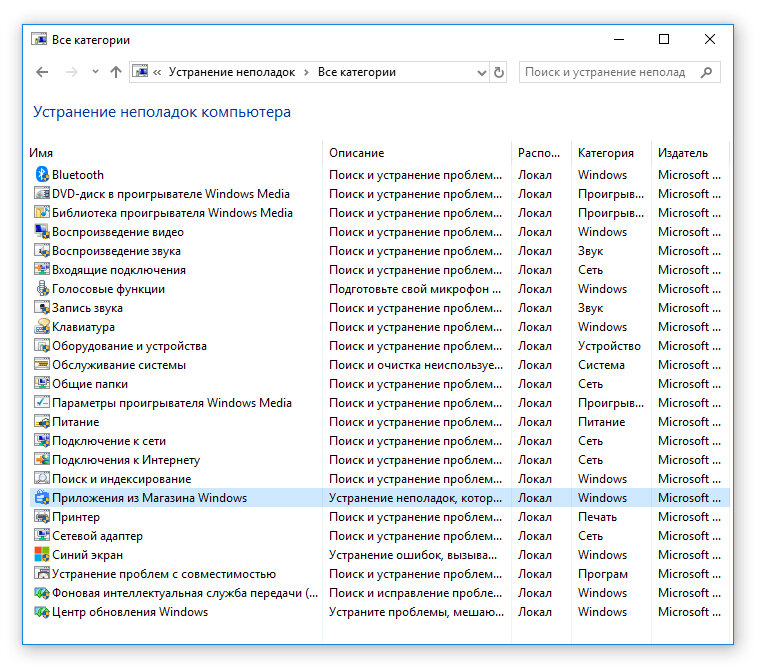Go up one level with up arrow

(116, 72)
